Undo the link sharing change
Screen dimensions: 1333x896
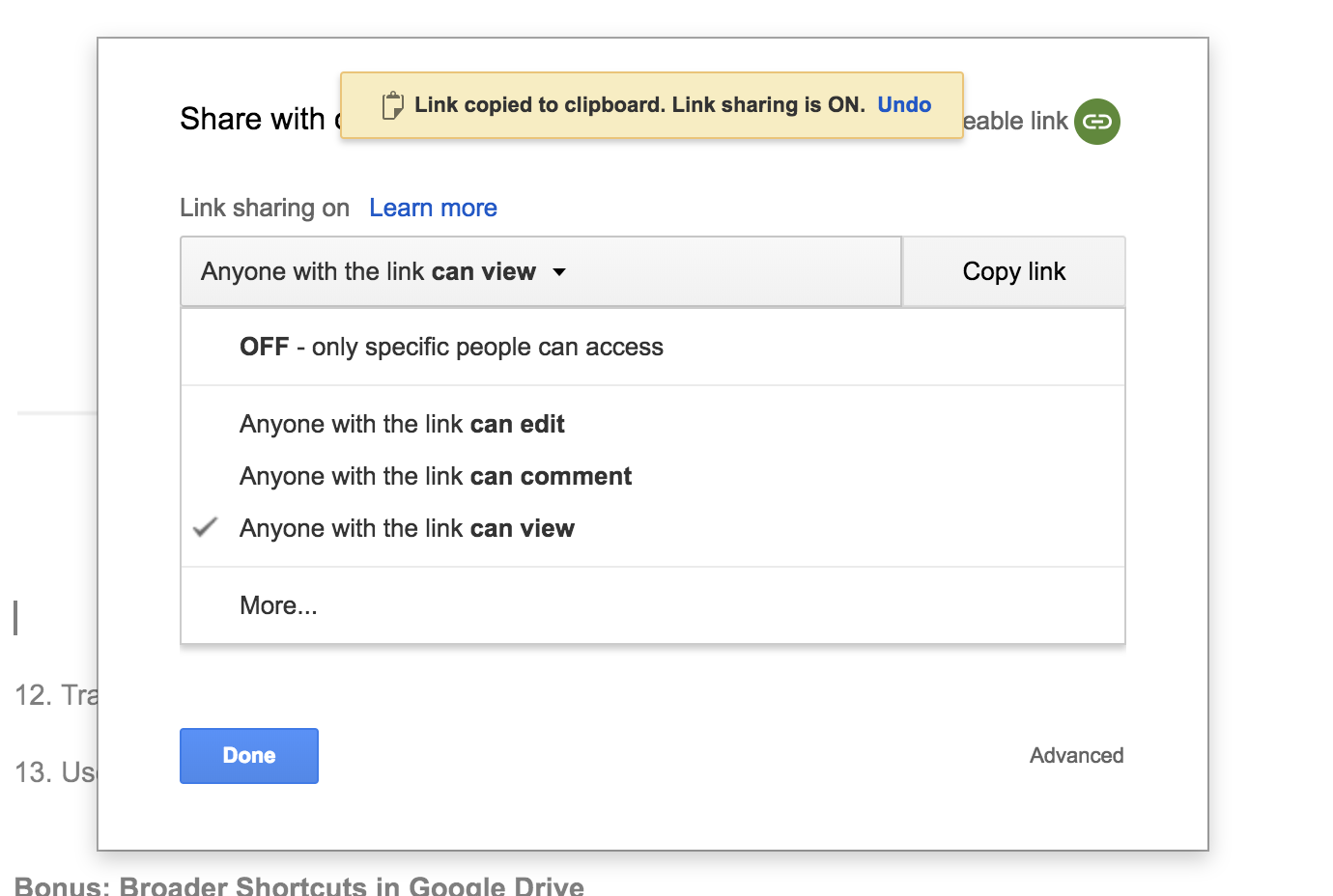(x=904, y=105)
